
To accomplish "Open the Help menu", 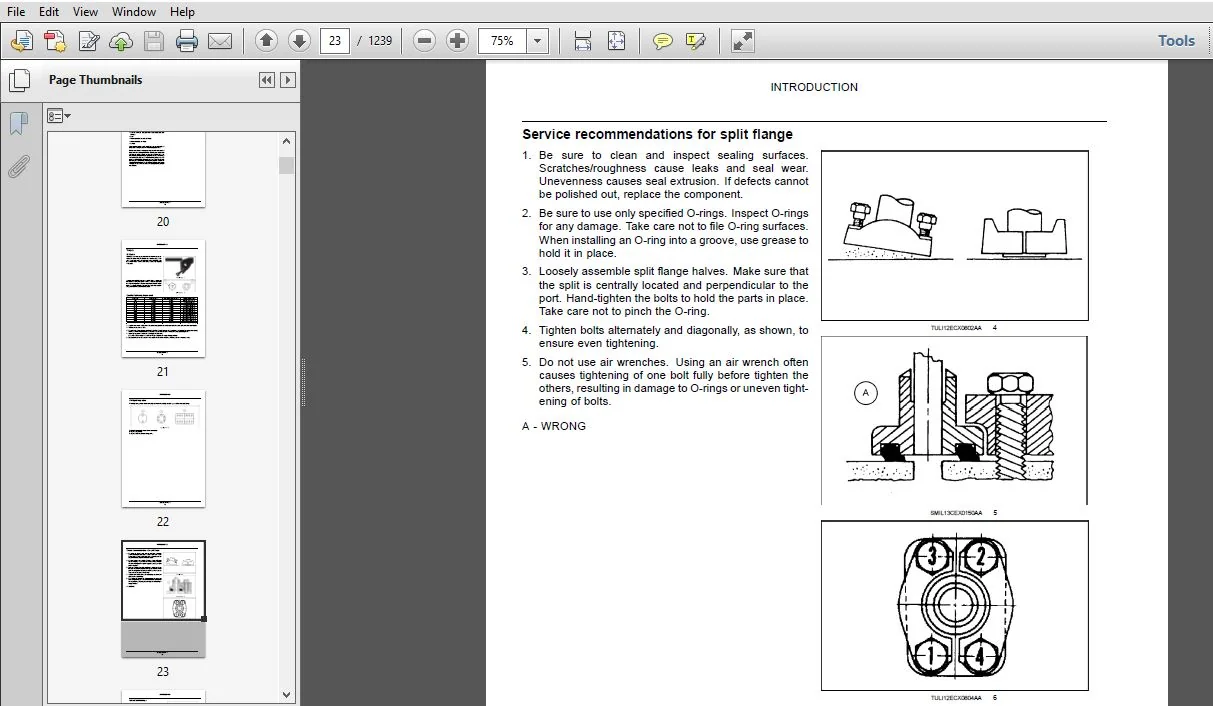I will [x=182, y=12].
